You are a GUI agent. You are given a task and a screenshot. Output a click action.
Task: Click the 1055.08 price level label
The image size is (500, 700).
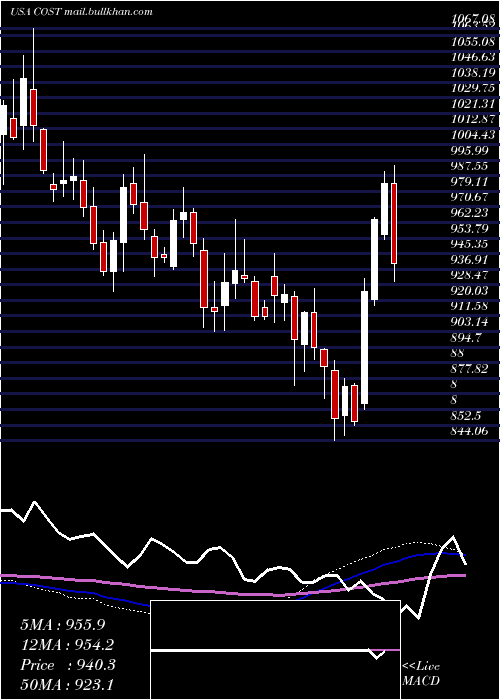(x=473, y=42)
